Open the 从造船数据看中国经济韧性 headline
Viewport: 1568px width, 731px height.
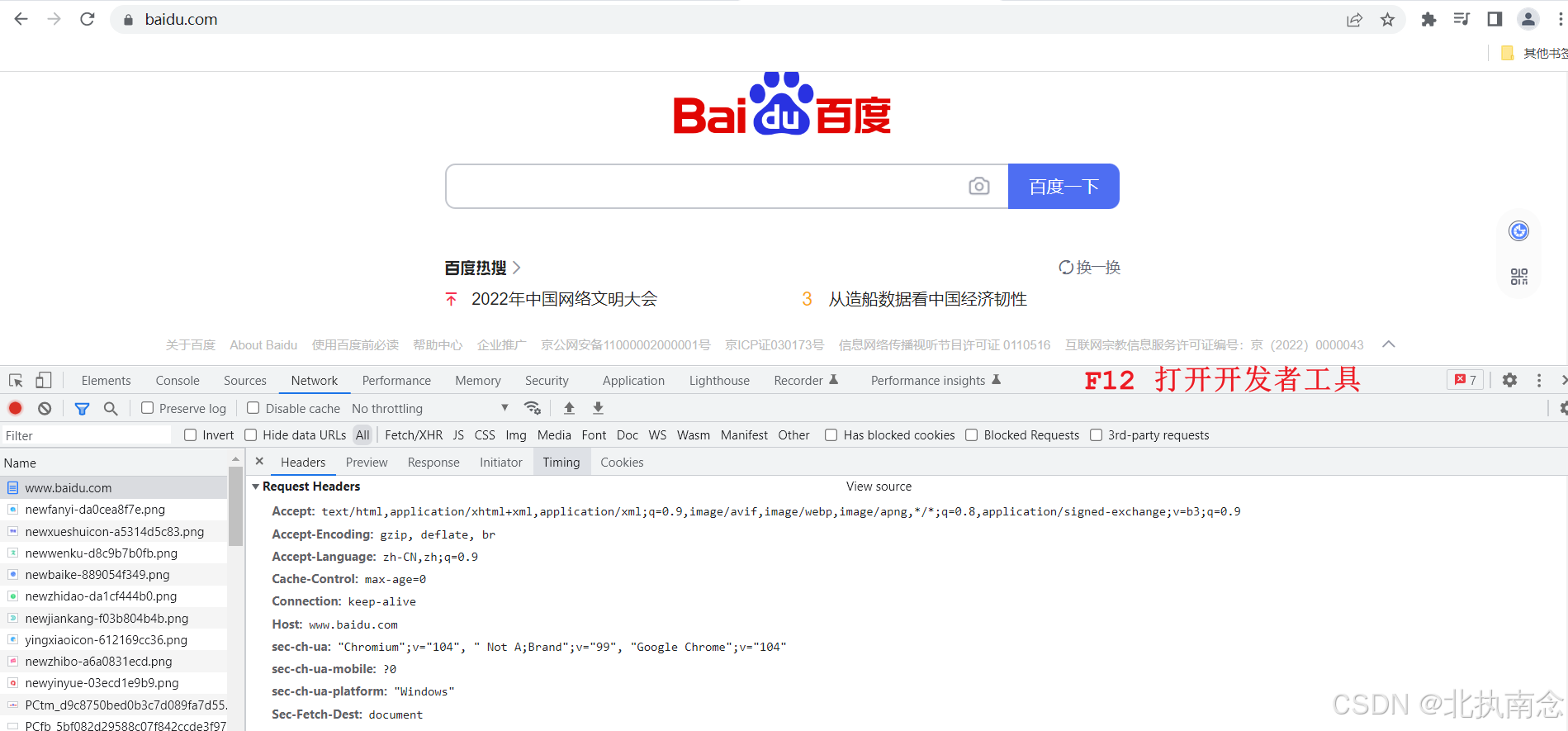coord(927,299)
